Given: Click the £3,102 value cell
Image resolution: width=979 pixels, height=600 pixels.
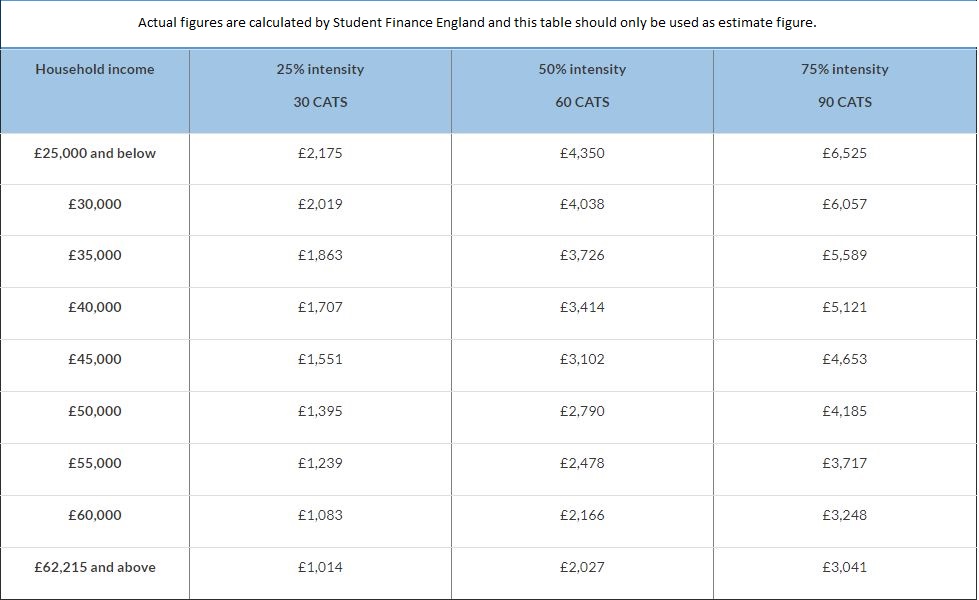Looking at the screenshot, I should [582, 359].
